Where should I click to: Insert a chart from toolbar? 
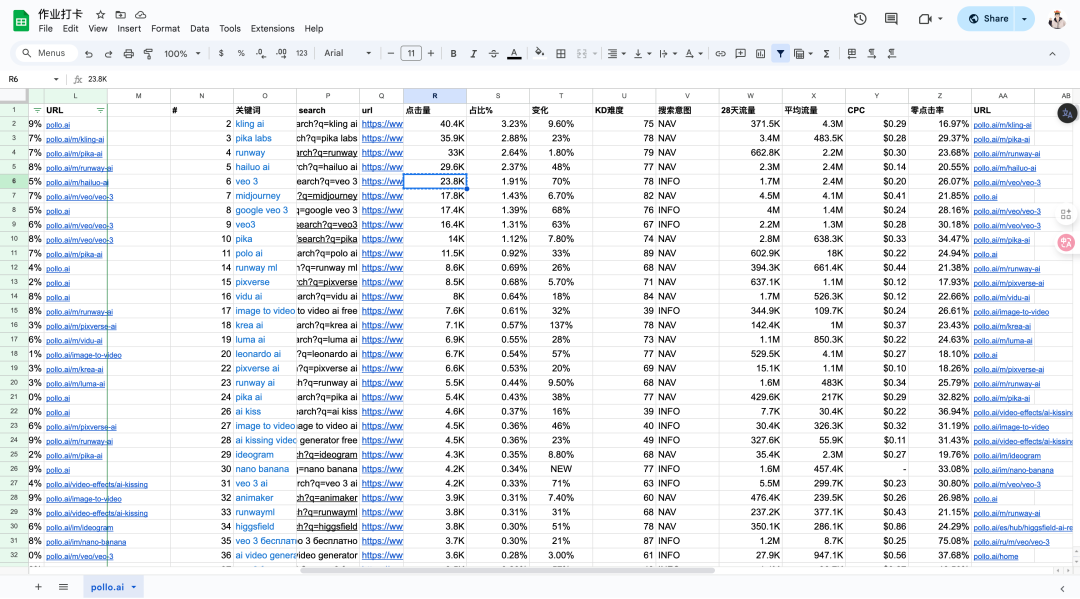[760, 54]
